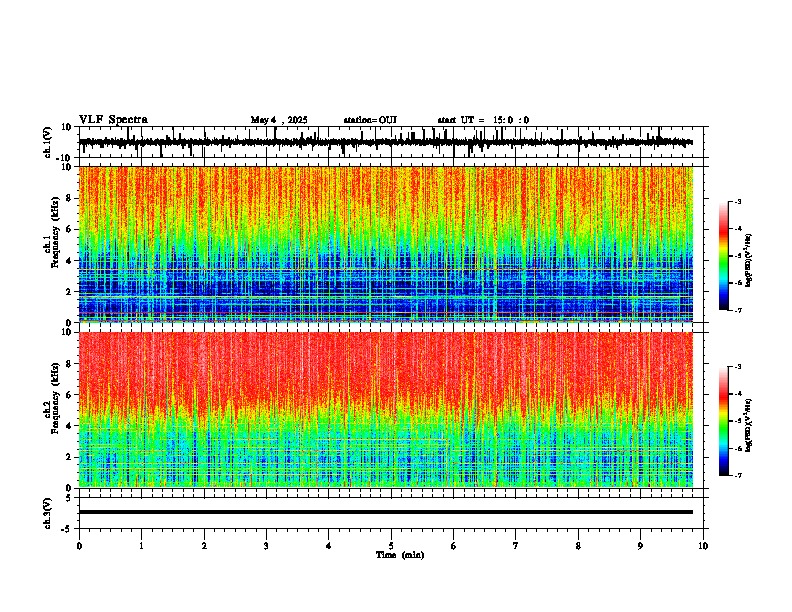792x612 pixels.
Task: Click the 'ch.1(V)' waveform axis label
Action: pos(48,142)
